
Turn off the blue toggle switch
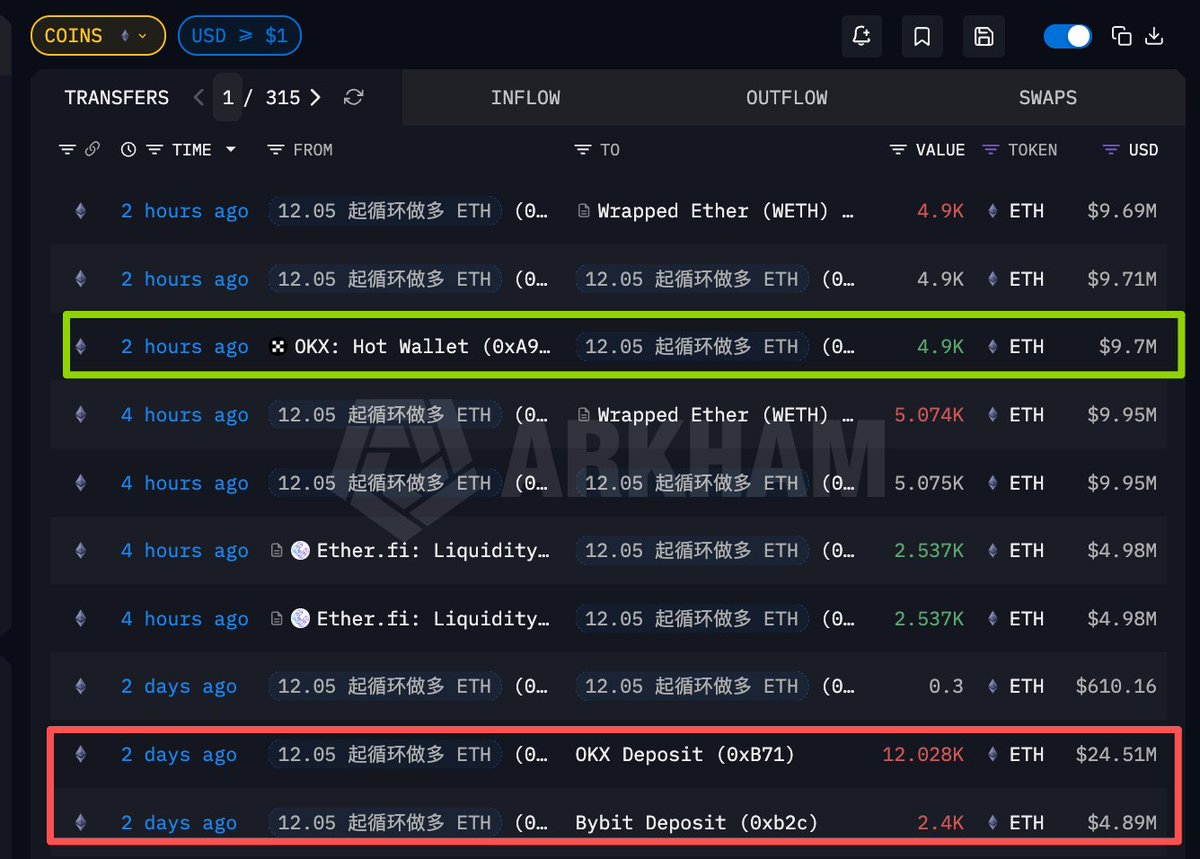click(x=1067, y=37)
